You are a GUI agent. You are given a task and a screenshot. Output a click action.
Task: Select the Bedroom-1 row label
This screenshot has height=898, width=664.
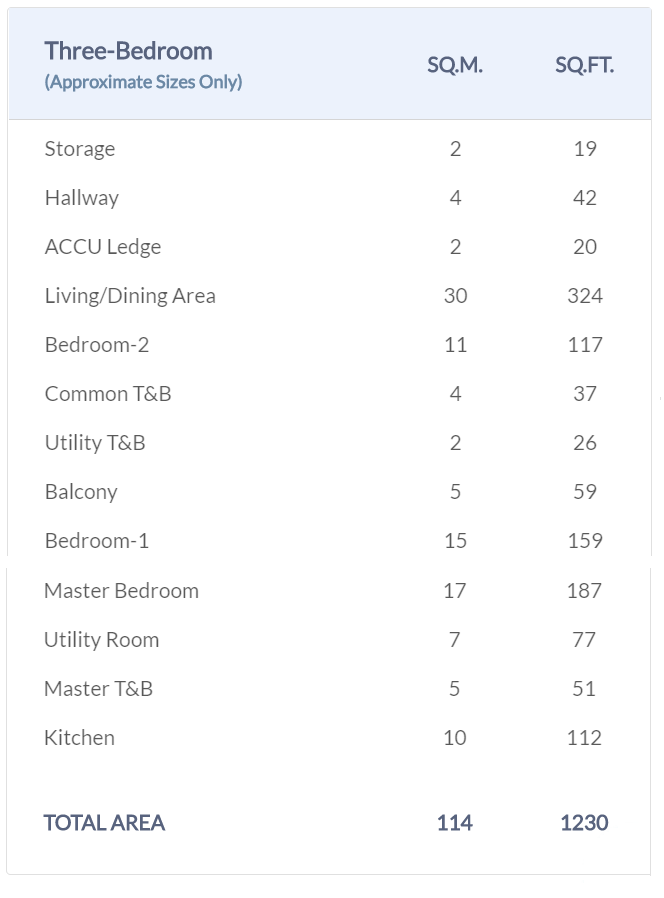[97, 541]
